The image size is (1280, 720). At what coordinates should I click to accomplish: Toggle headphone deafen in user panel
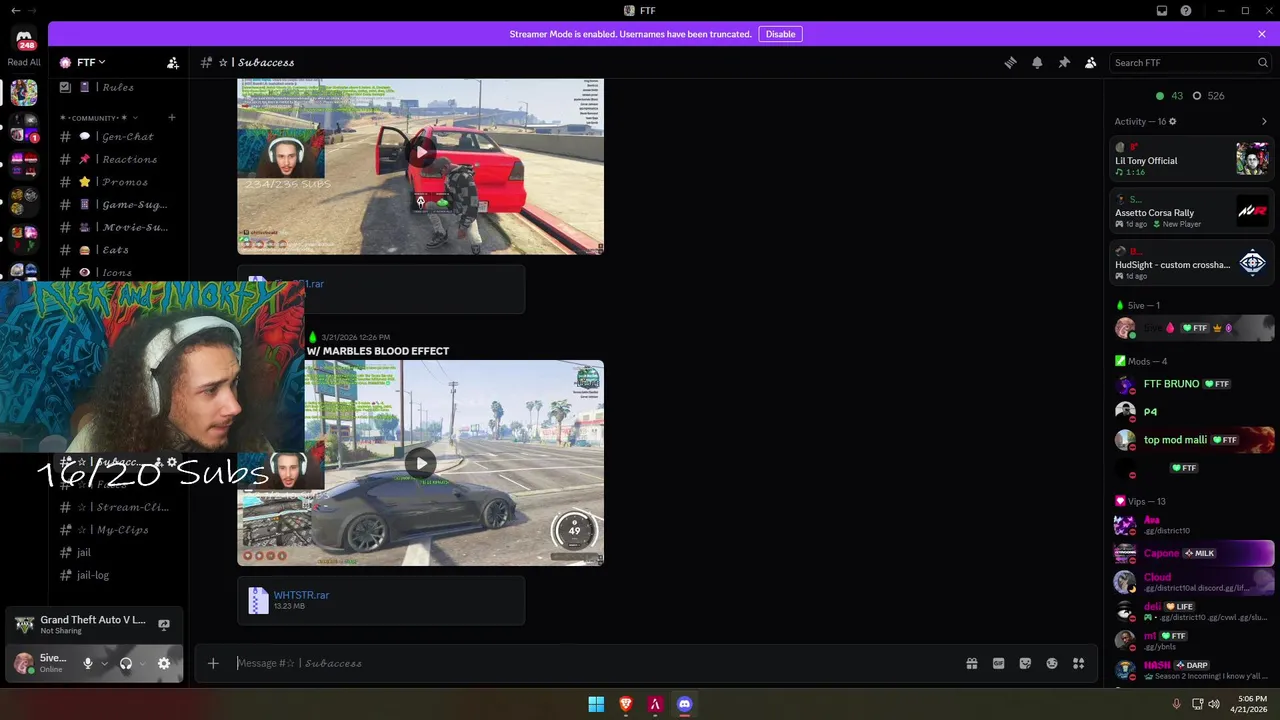point(126,663)
